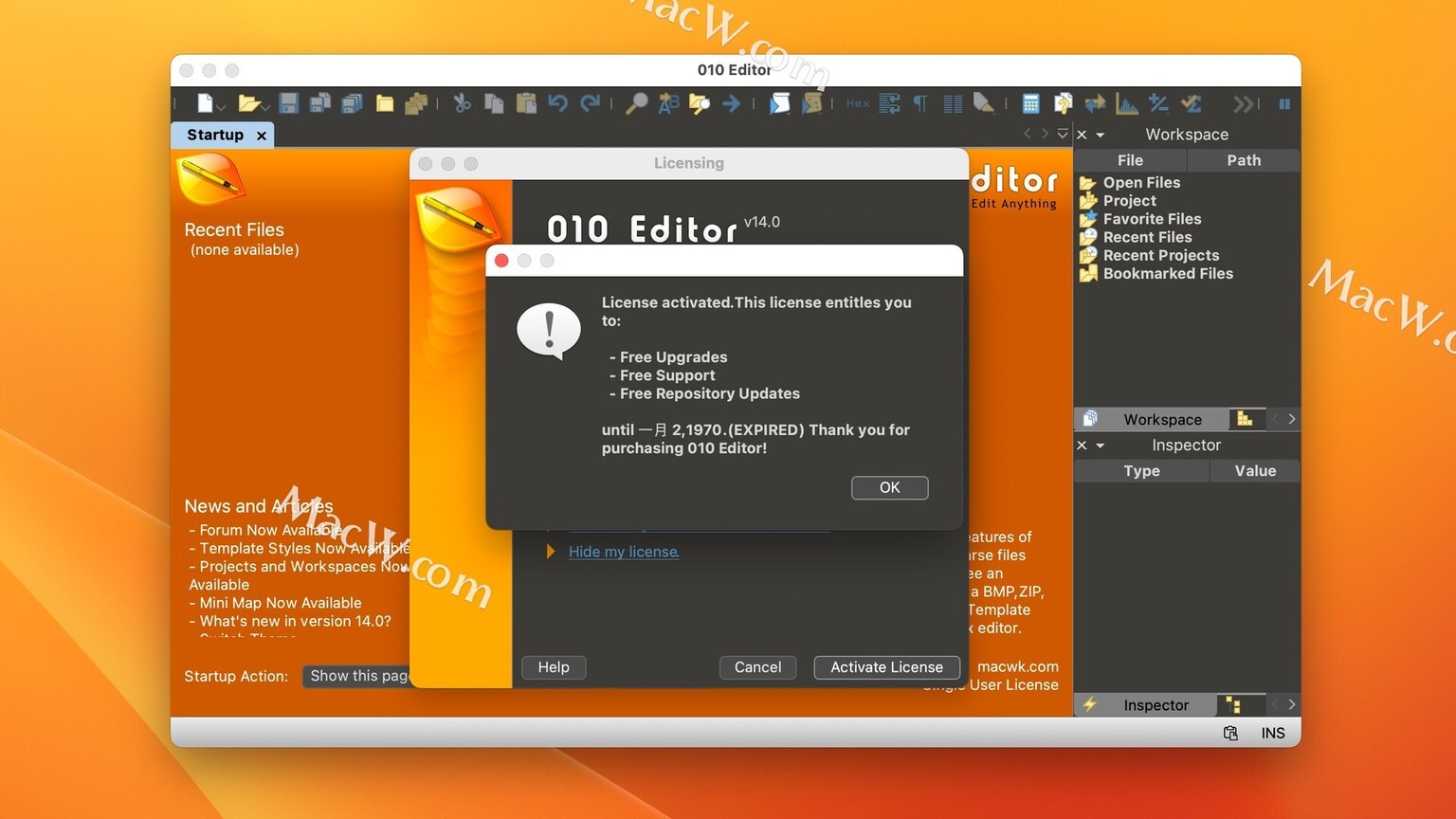Click the Close All files icon
This screenshot has height=819, width=1456.
click(x=416, y=103)
